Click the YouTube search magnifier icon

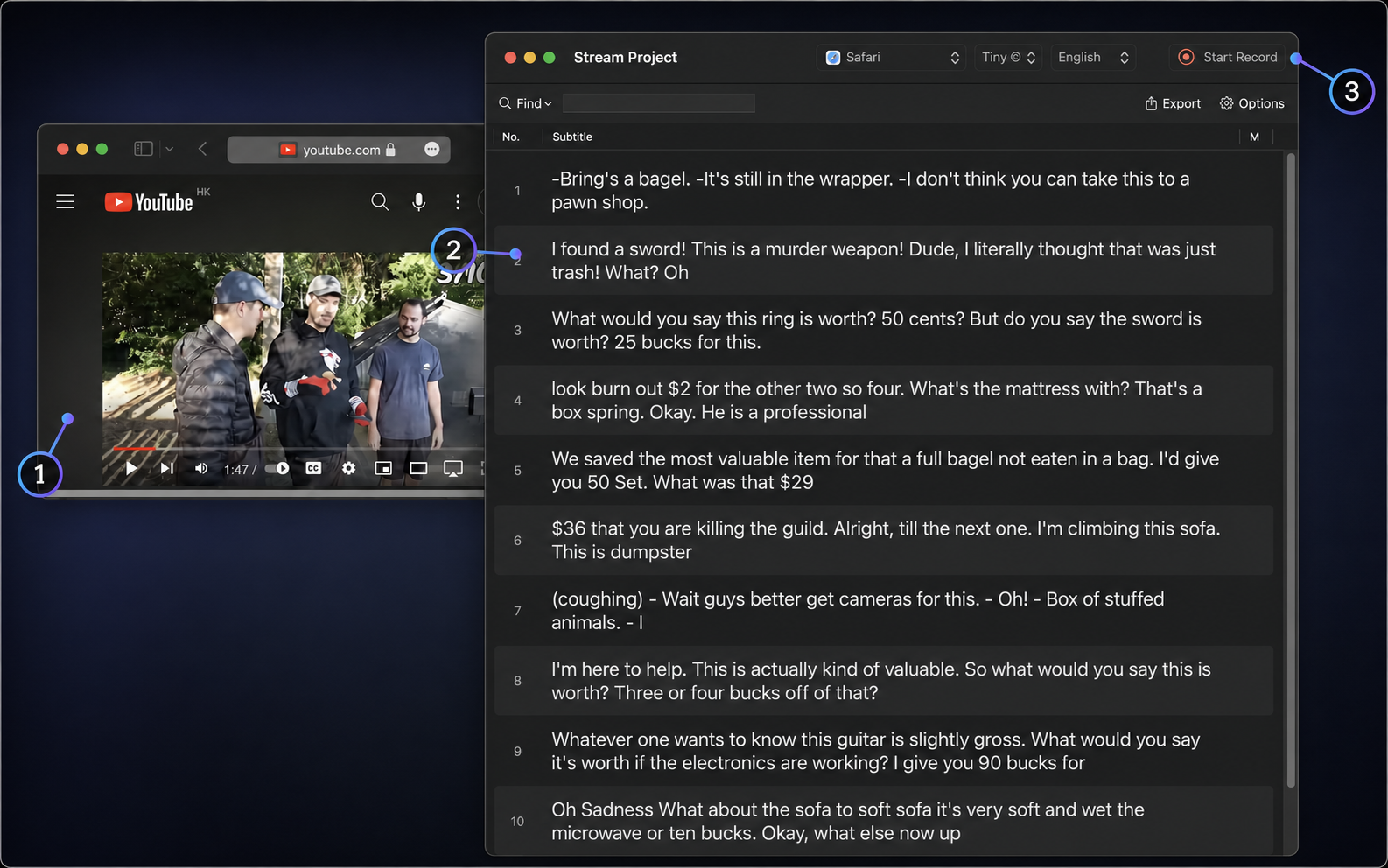[380, 202]
